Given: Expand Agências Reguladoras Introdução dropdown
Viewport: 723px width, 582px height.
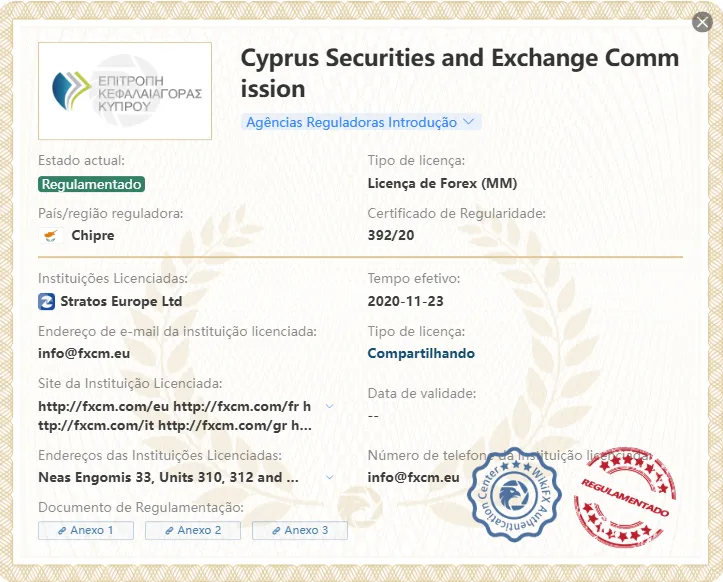Looking at the screenshot, I should [361, 122].
